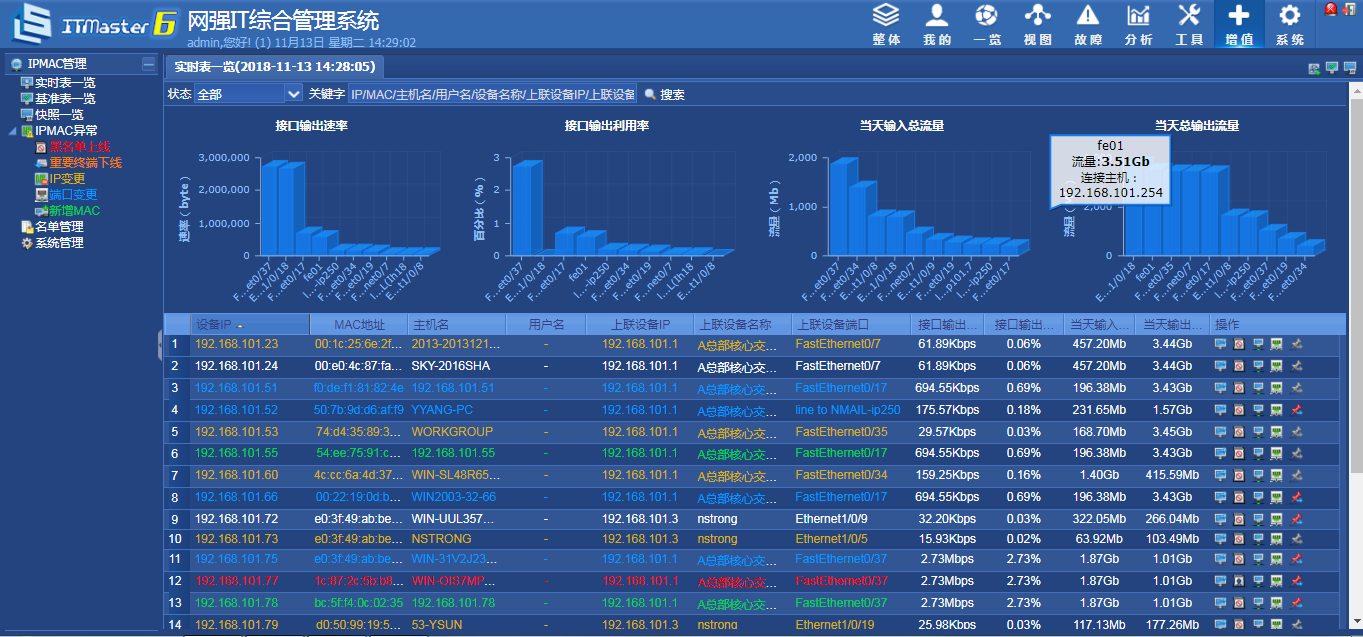Collapse the IPMAC管理 sidebar panel
This screenshot has height=637, width=1363.
(149, 64)
